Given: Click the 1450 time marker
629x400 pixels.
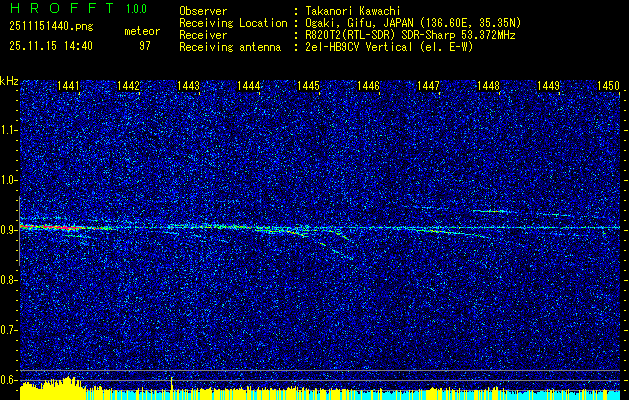Looking at the screenshot, I should tap(609, 85).
